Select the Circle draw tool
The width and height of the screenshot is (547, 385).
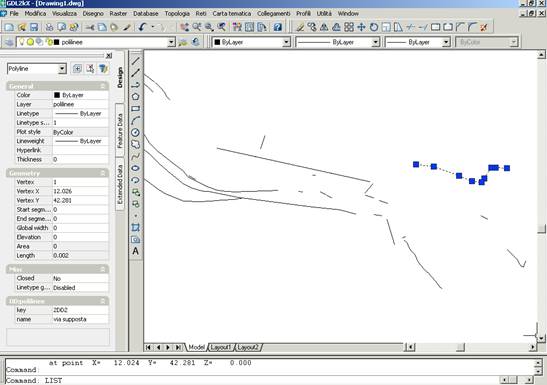(x=135, y=133)
